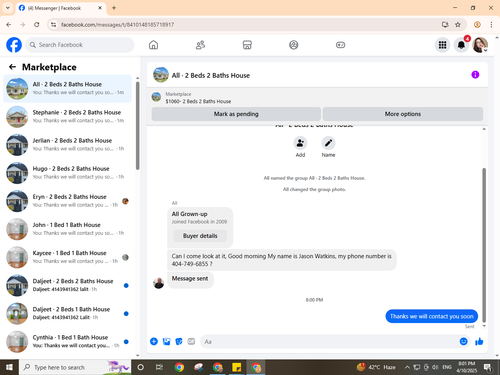Viewport: 500px width, 375px height.
Task: Click the Mark as pending button
Action: pos(236,114)
